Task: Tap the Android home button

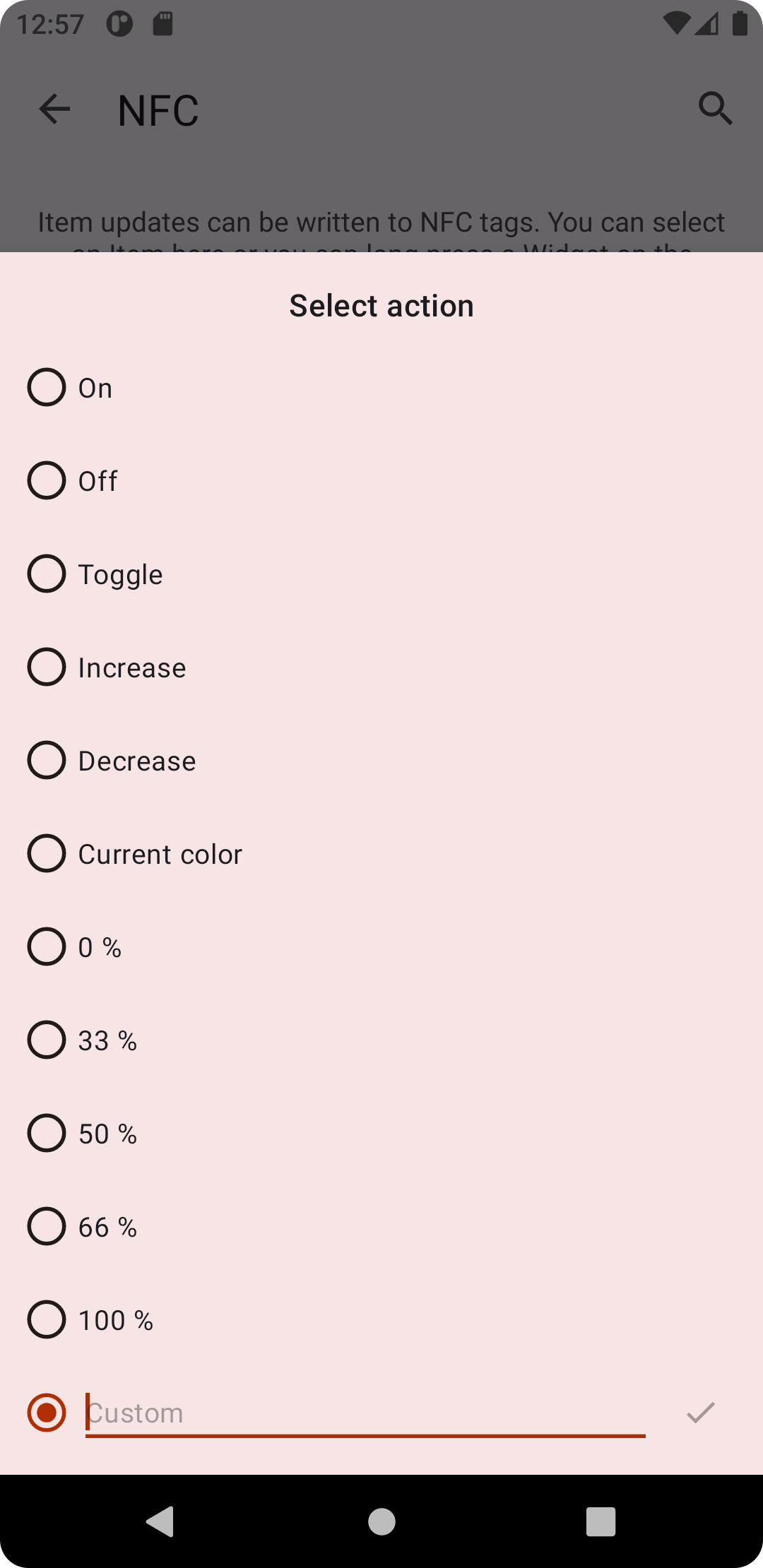Action: tap(381, 1523)
